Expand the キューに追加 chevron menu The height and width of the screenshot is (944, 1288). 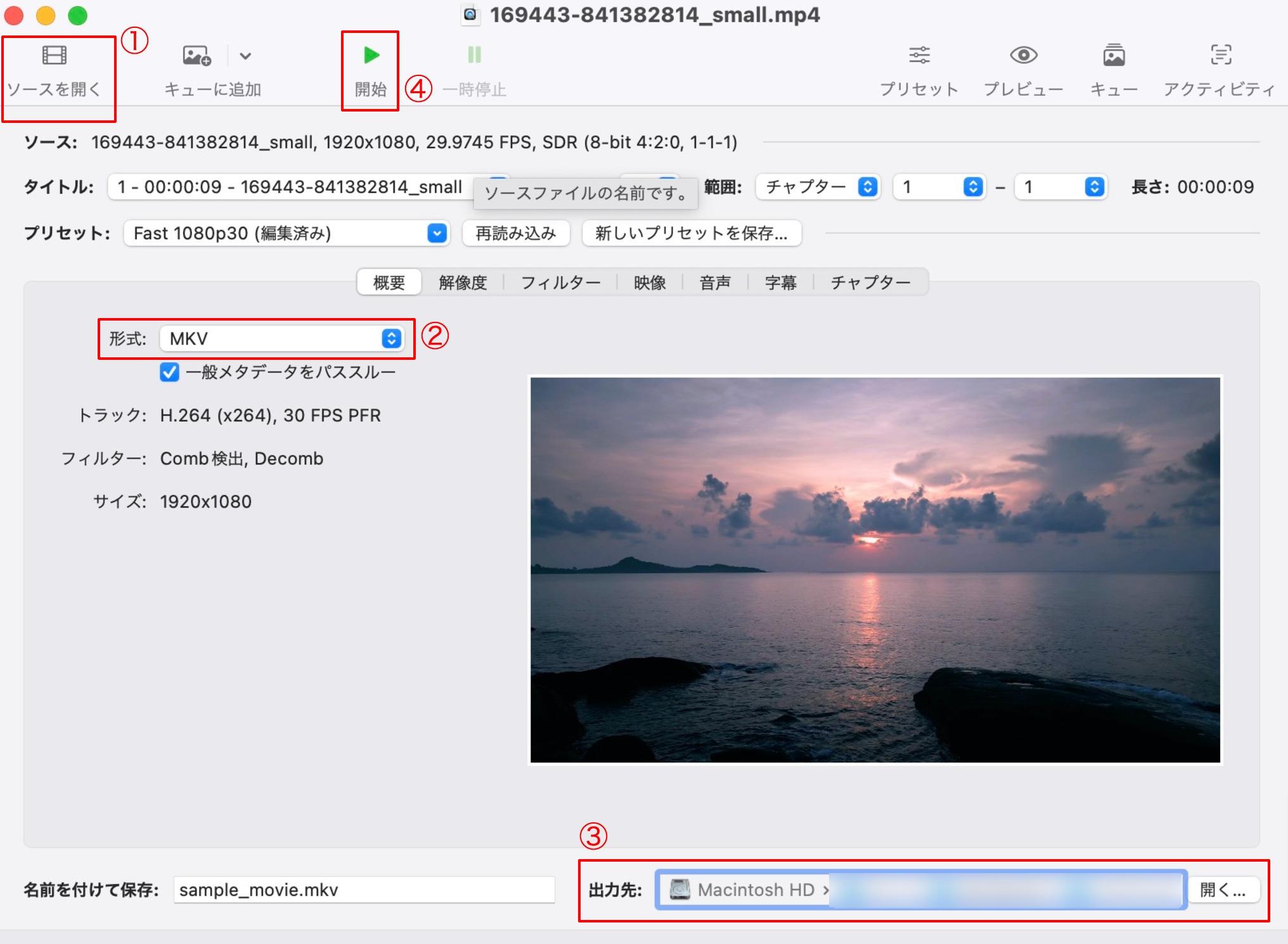click(245, 56)
